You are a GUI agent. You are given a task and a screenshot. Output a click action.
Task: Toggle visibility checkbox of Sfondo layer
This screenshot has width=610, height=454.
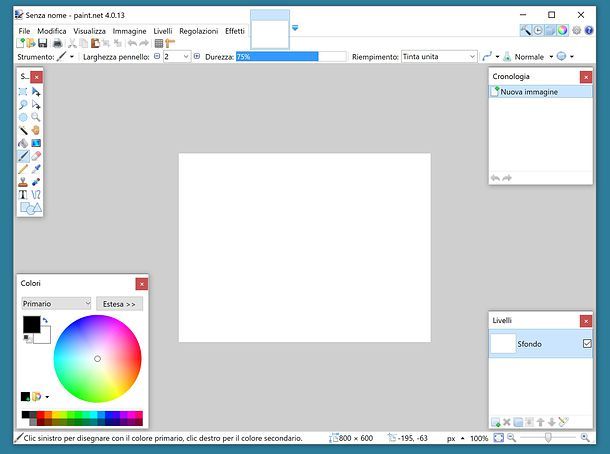[586, 344]
